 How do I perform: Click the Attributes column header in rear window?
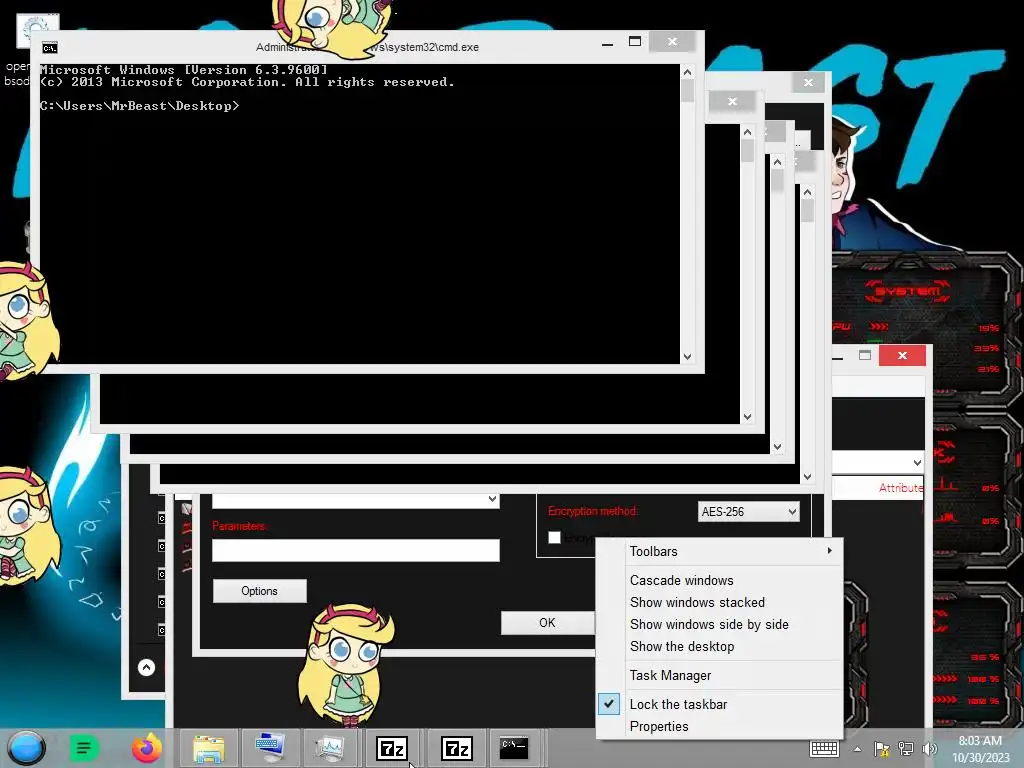click(x=901, y=488)
